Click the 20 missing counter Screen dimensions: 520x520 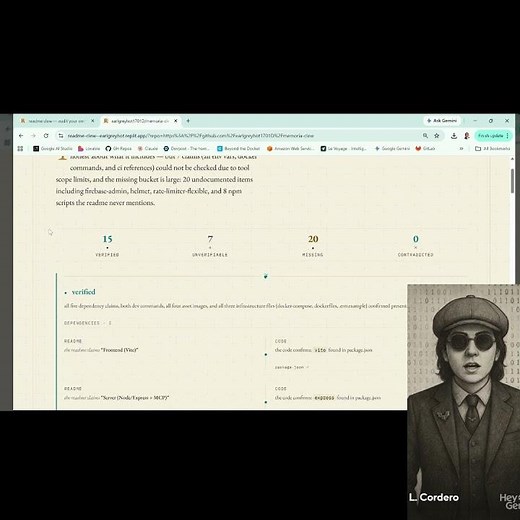[313, 246]
